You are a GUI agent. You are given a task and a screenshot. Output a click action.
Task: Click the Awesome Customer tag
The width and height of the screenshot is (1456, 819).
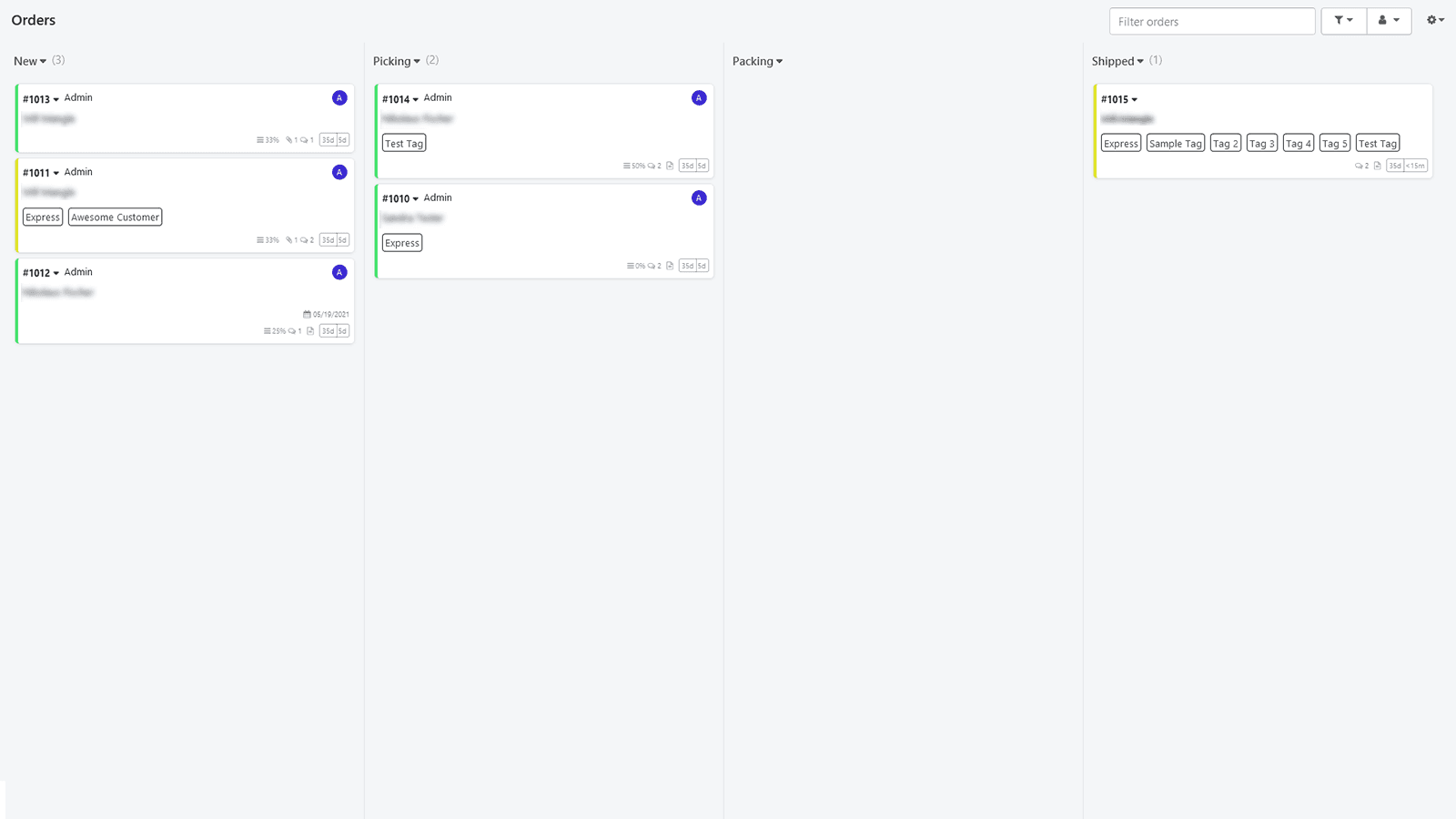115,217
